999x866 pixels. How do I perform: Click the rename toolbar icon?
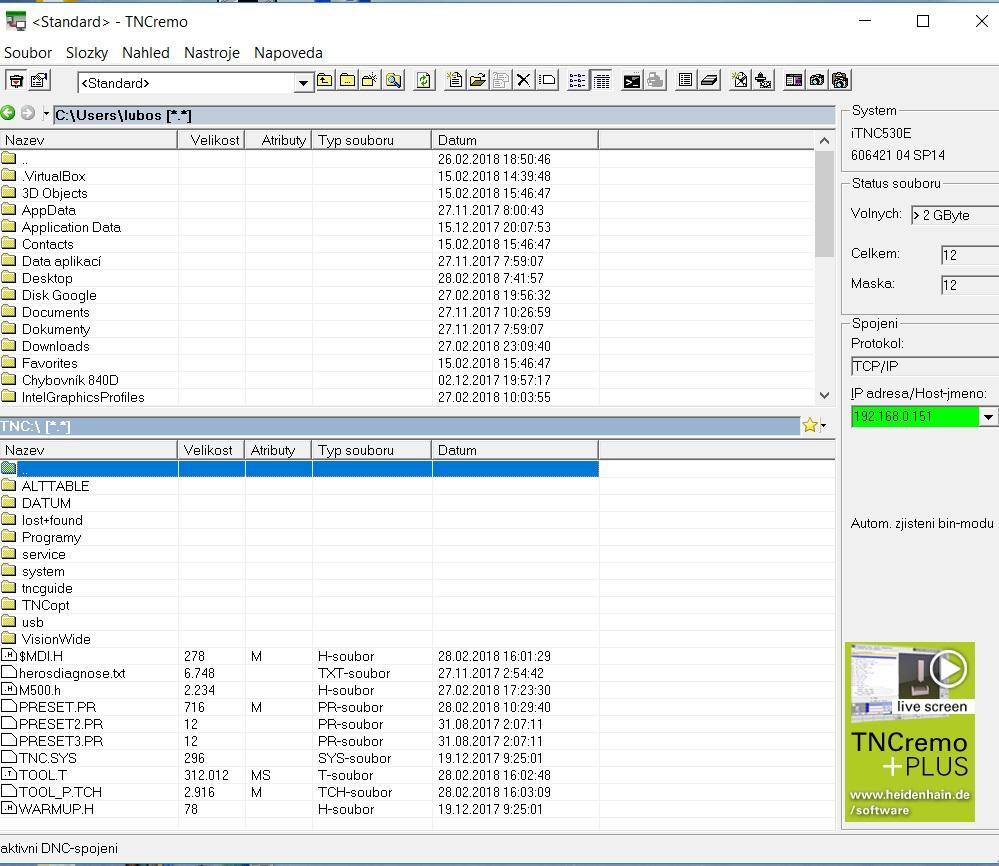click(547, 80)
